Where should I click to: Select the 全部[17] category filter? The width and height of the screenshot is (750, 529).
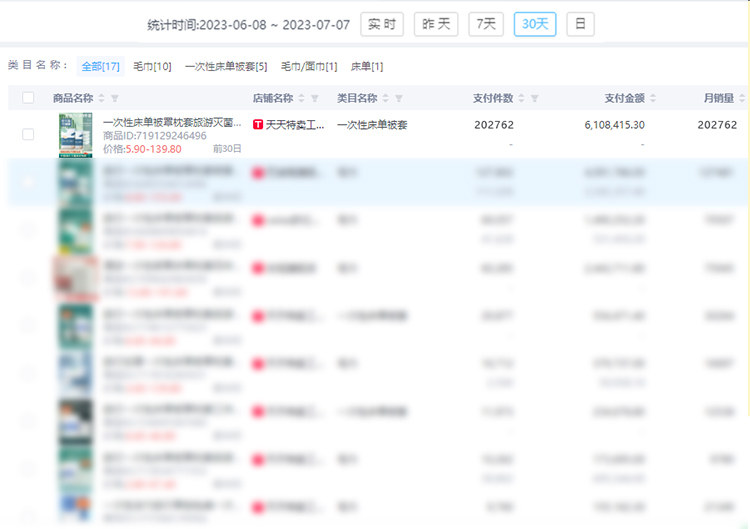(x=100, y=66)
